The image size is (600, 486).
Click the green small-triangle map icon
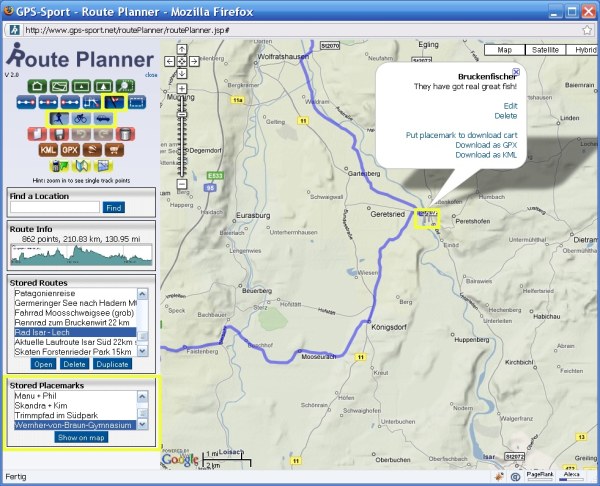click(x=81, y=86)
